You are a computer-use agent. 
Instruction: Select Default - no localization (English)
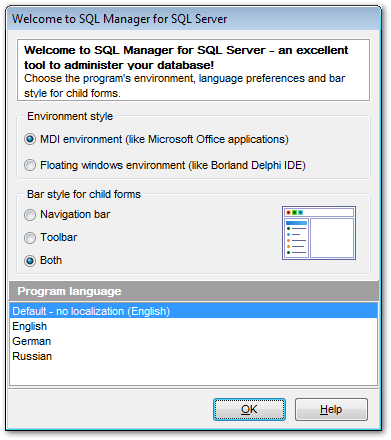pos(193,311)
